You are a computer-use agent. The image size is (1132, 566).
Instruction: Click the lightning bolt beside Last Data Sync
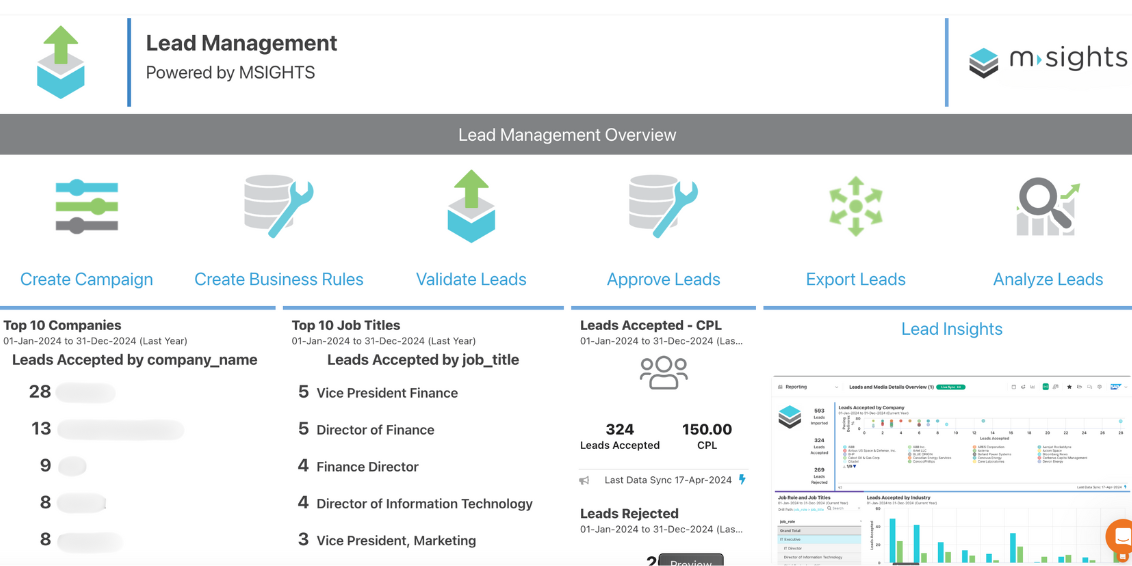pyautogui.click(x=742, y=480)
